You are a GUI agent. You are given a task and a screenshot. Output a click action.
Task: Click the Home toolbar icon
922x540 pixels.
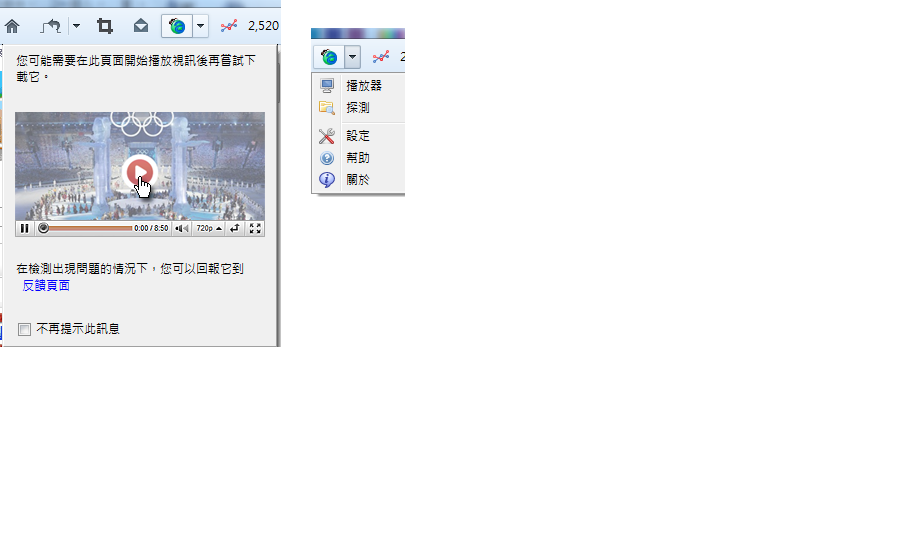12,26
